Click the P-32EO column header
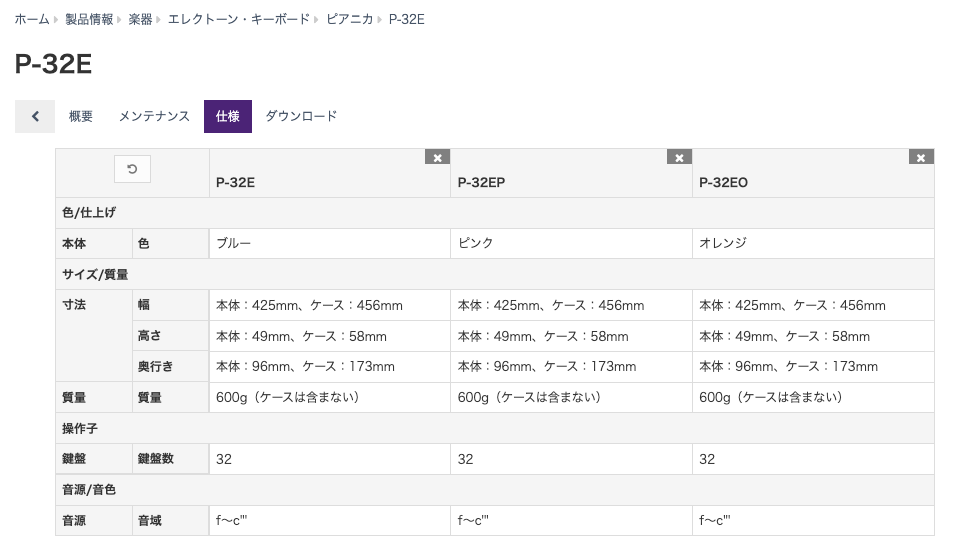957x553 pixels. coord(723,183)
